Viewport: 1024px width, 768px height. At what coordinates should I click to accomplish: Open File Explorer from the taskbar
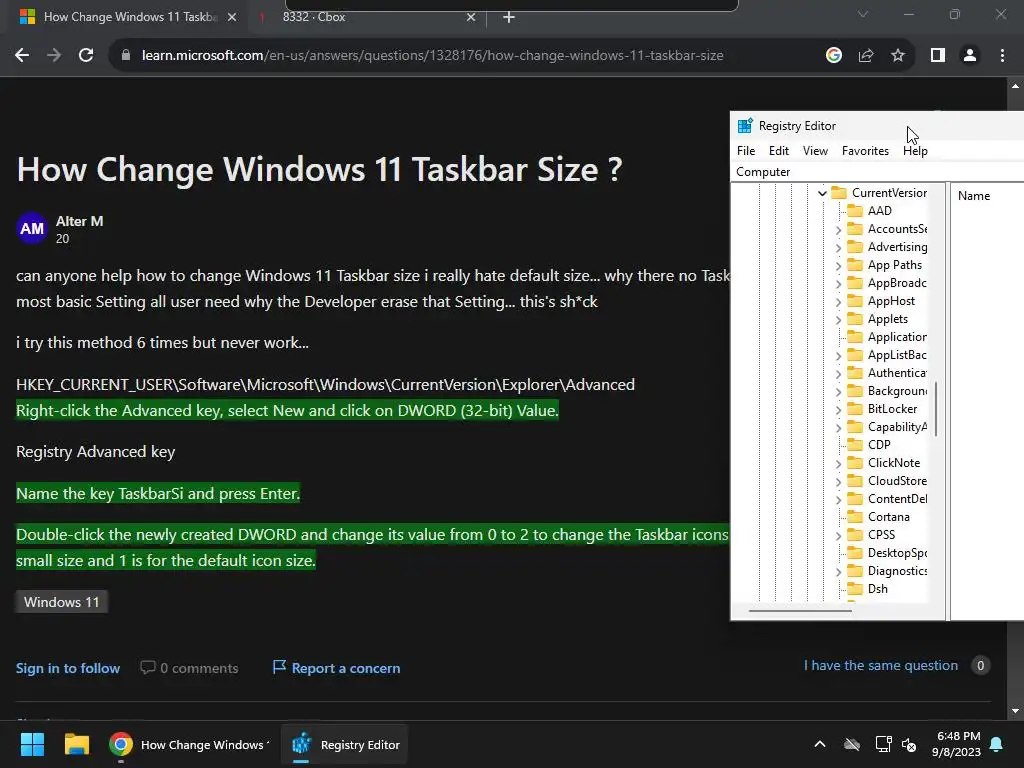coord(76,744)
